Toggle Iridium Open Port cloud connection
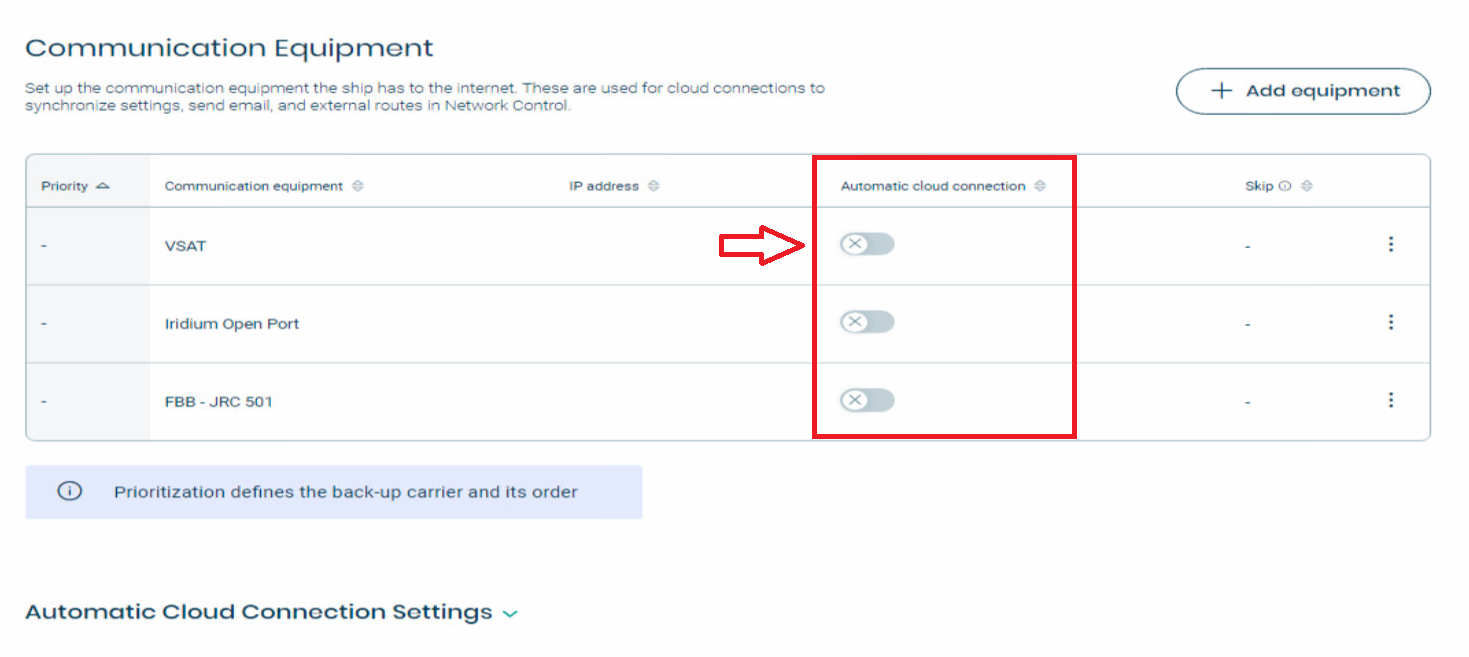 click(866, 322)
